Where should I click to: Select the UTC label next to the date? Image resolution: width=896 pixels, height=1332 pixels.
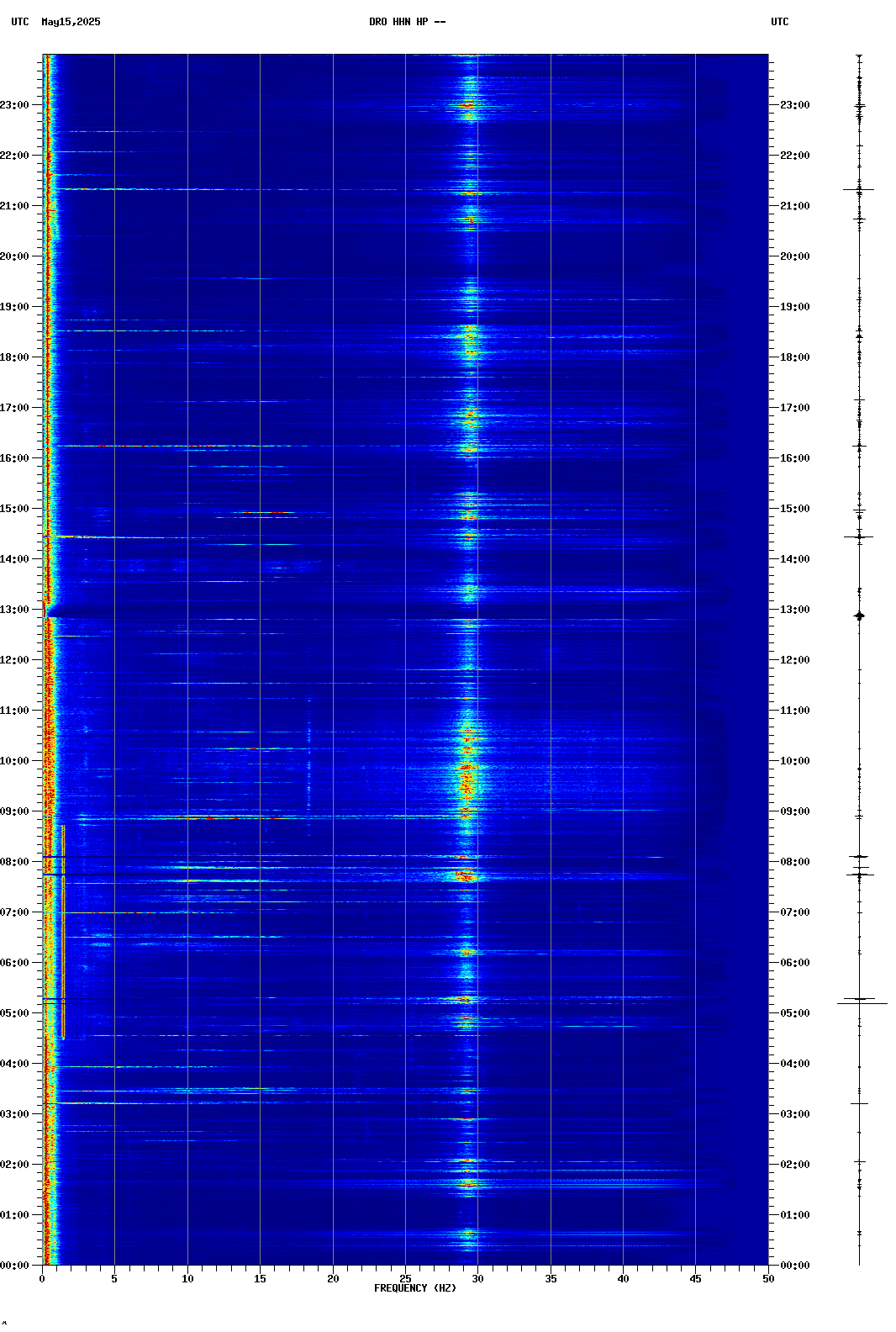[20, 22]
